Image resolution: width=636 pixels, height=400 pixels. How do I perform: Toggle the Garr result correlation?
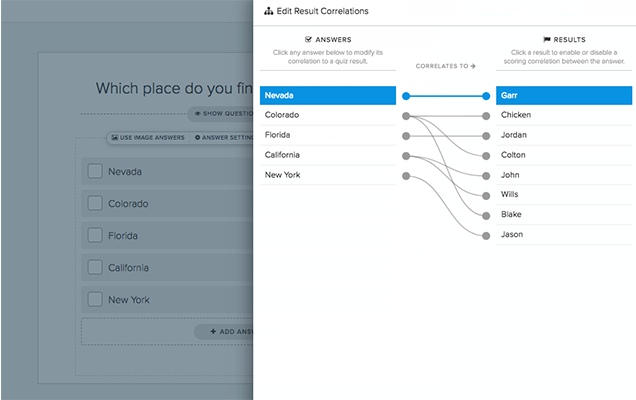click(x=564, y=95)
